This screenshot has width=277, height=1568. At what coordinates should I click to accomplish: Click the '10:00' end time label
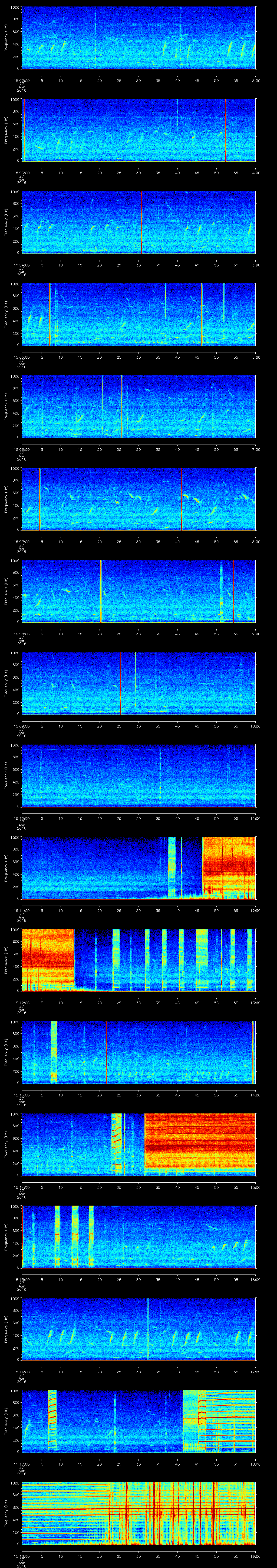click(x=256, y=726)
